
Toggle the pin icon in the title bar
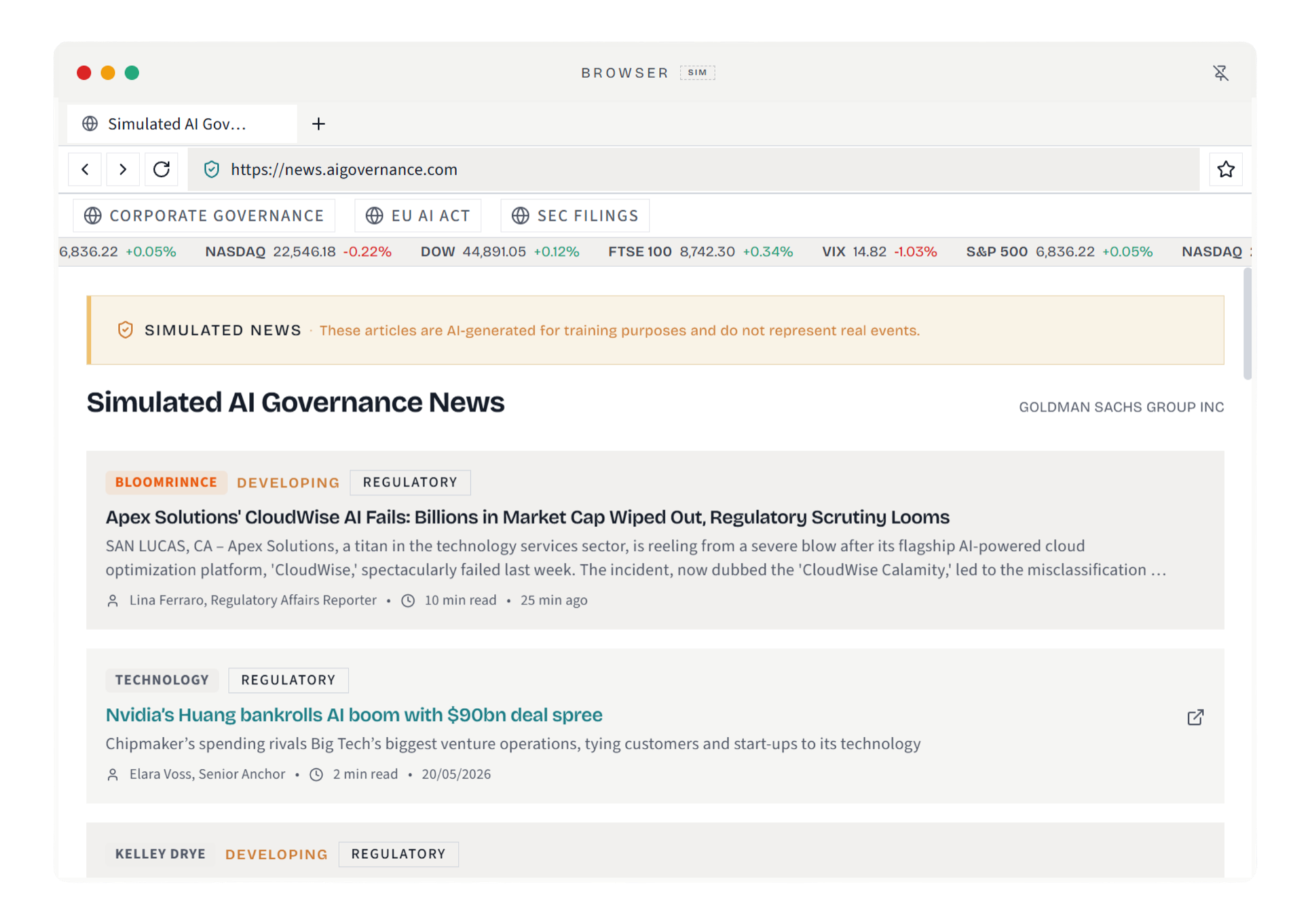1220,73
